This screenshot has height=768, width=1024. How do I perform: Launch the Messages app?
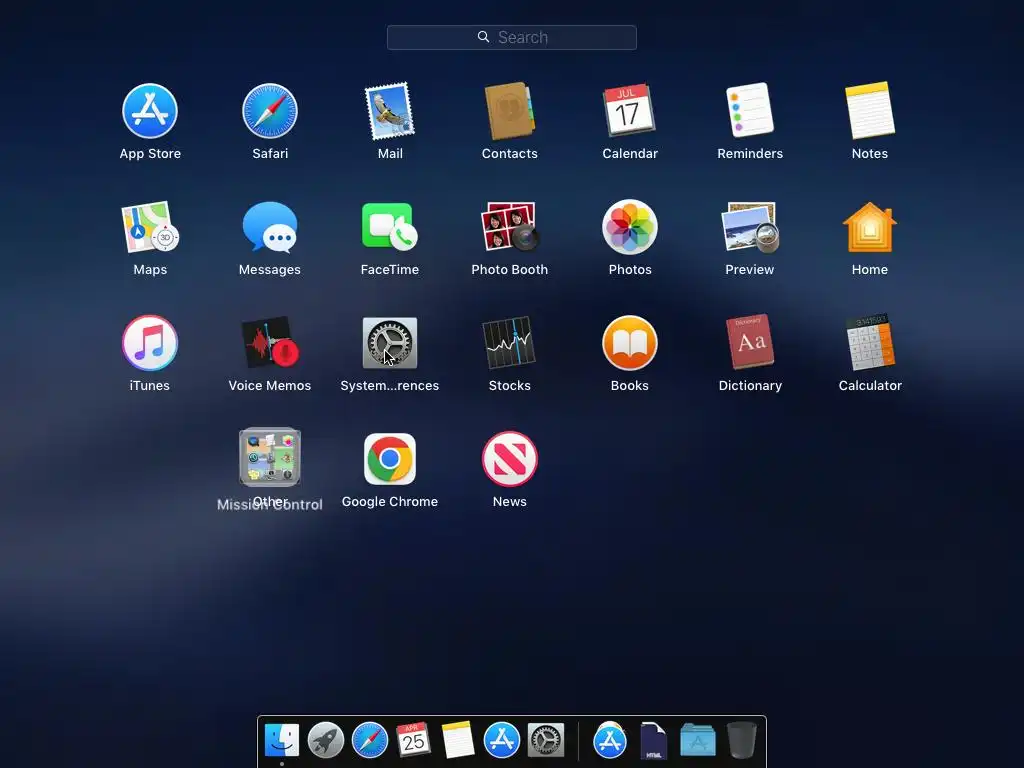click(270, 227)
